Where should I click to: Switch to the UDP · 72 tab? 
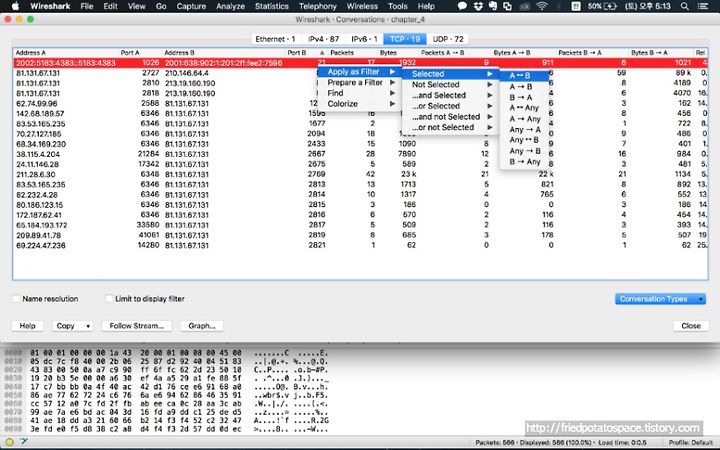pos(448,39)
